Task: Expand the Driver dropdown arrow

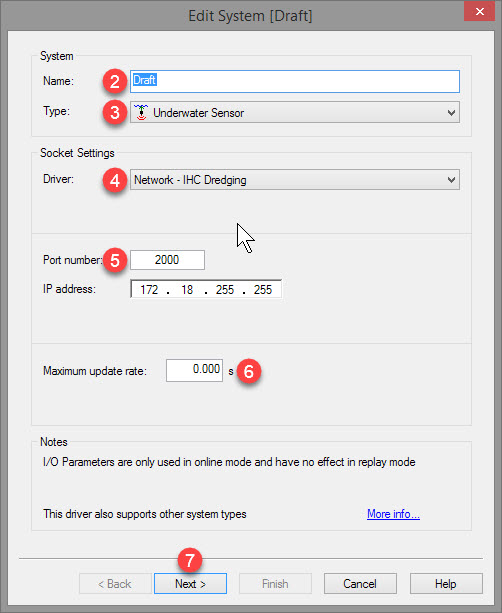Action: pyautogui.click(x=451, y=180)
